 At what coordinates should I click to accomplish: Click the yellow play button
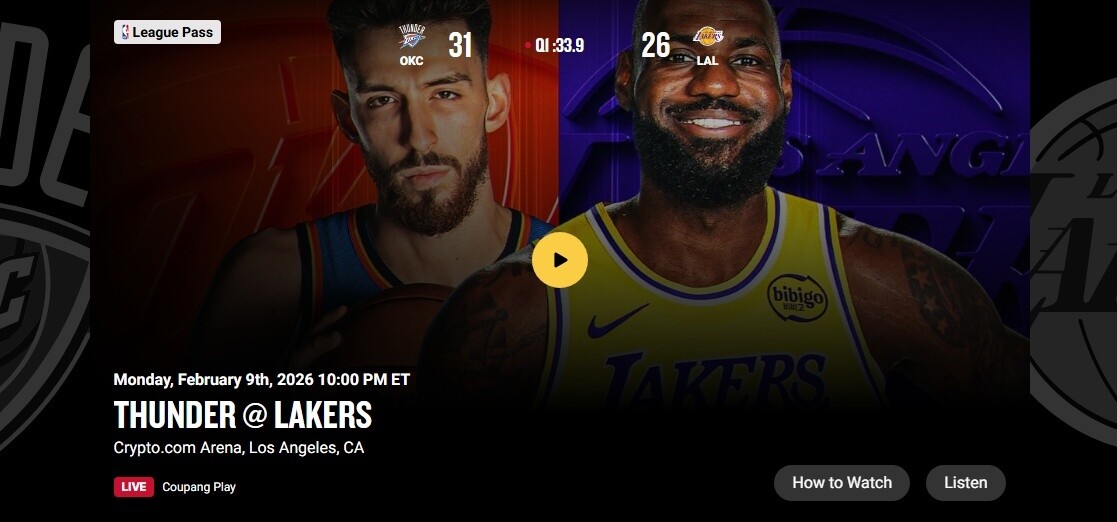(559, 260)
